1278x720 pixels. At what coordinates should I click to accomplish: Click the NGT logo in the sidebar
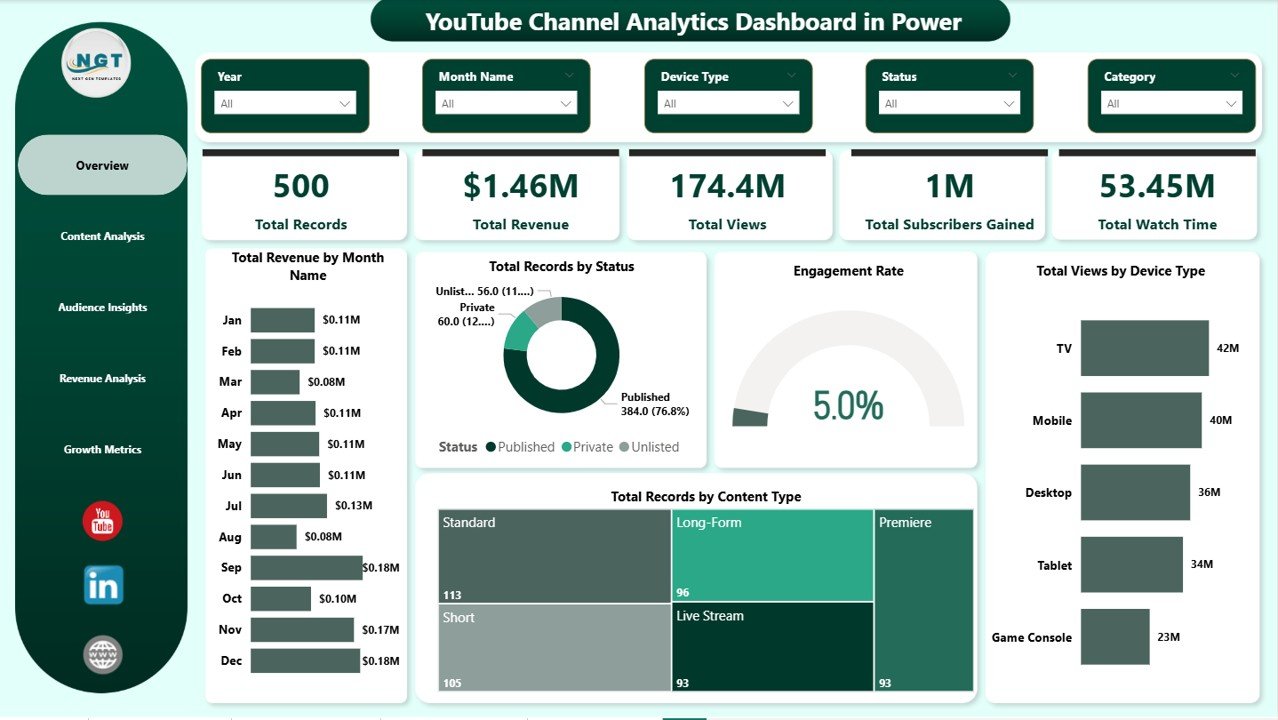tap(101, 62)
